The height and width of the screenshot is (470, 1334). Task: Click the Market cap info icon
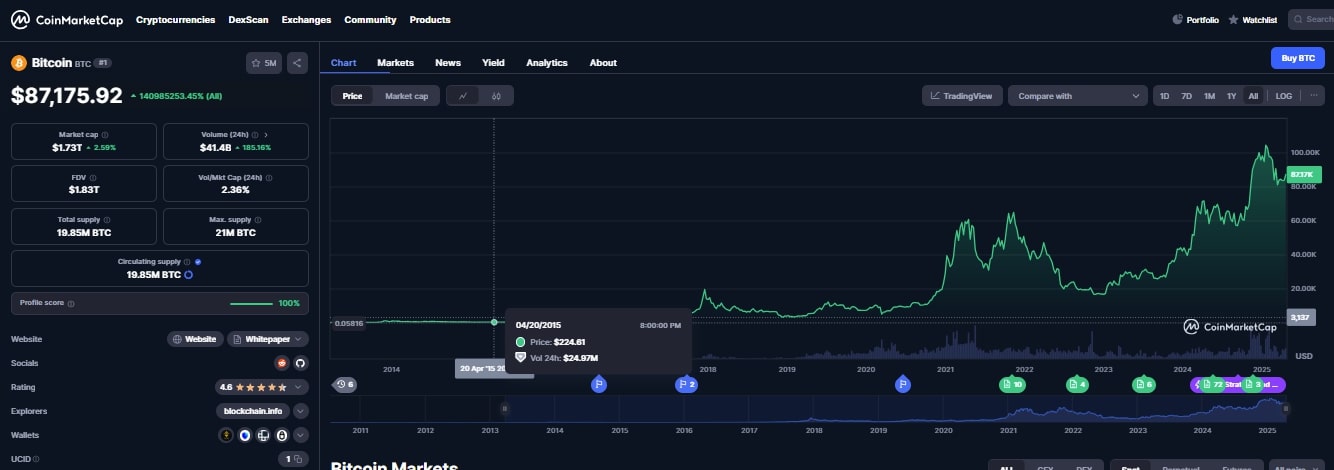pos(106,134)
